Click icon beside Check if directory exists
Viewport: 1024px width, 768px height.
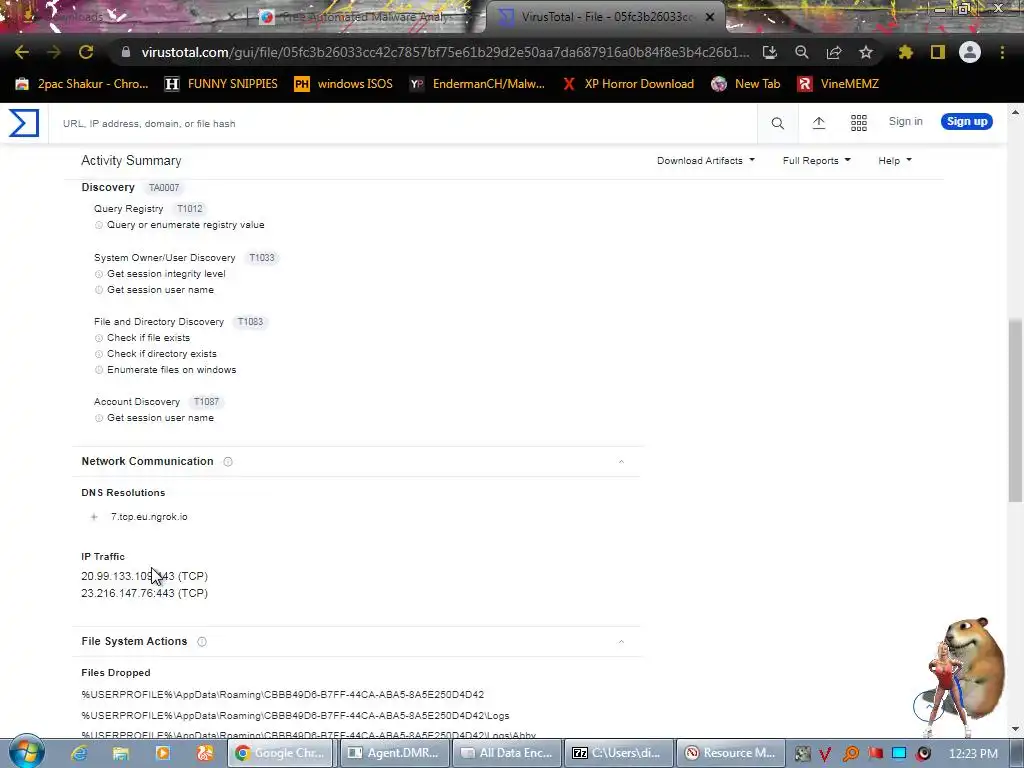[x=99, y=354]
